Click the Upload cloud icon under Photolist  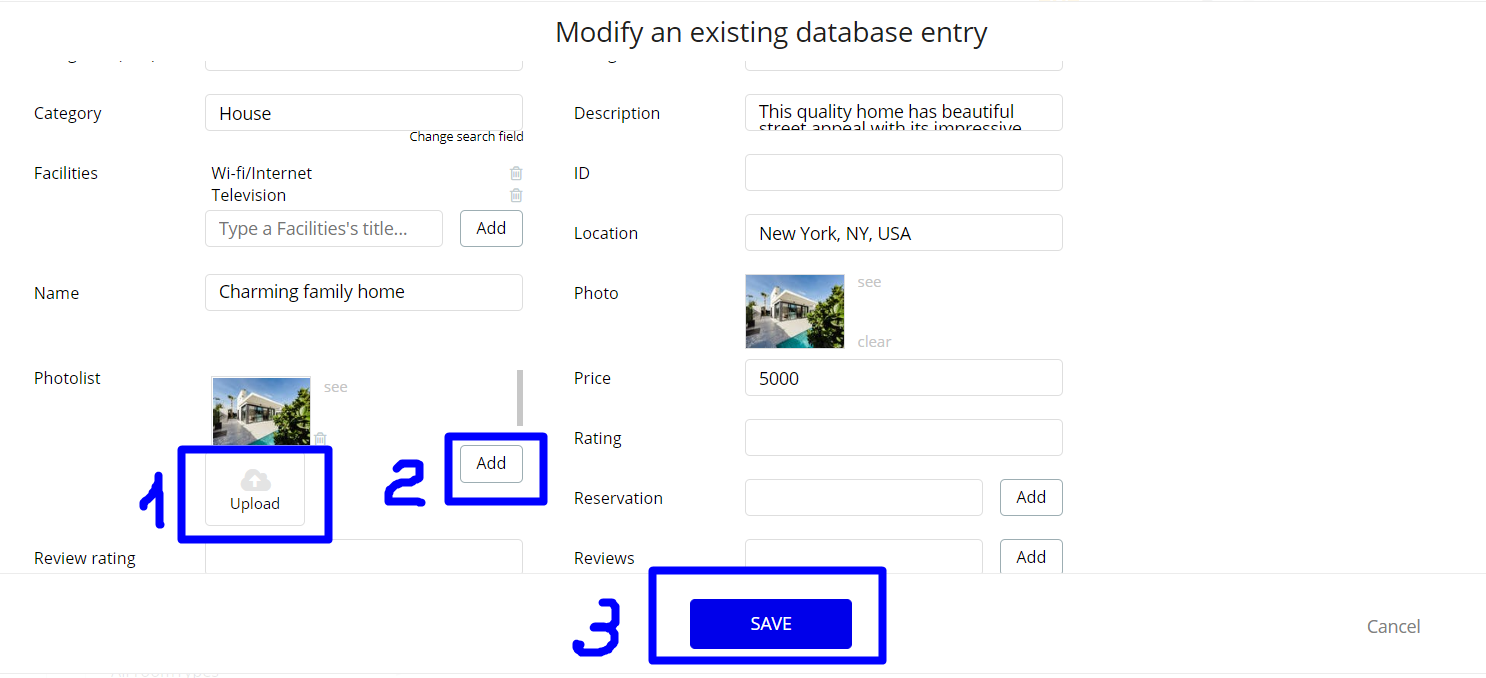click(255, 481)
